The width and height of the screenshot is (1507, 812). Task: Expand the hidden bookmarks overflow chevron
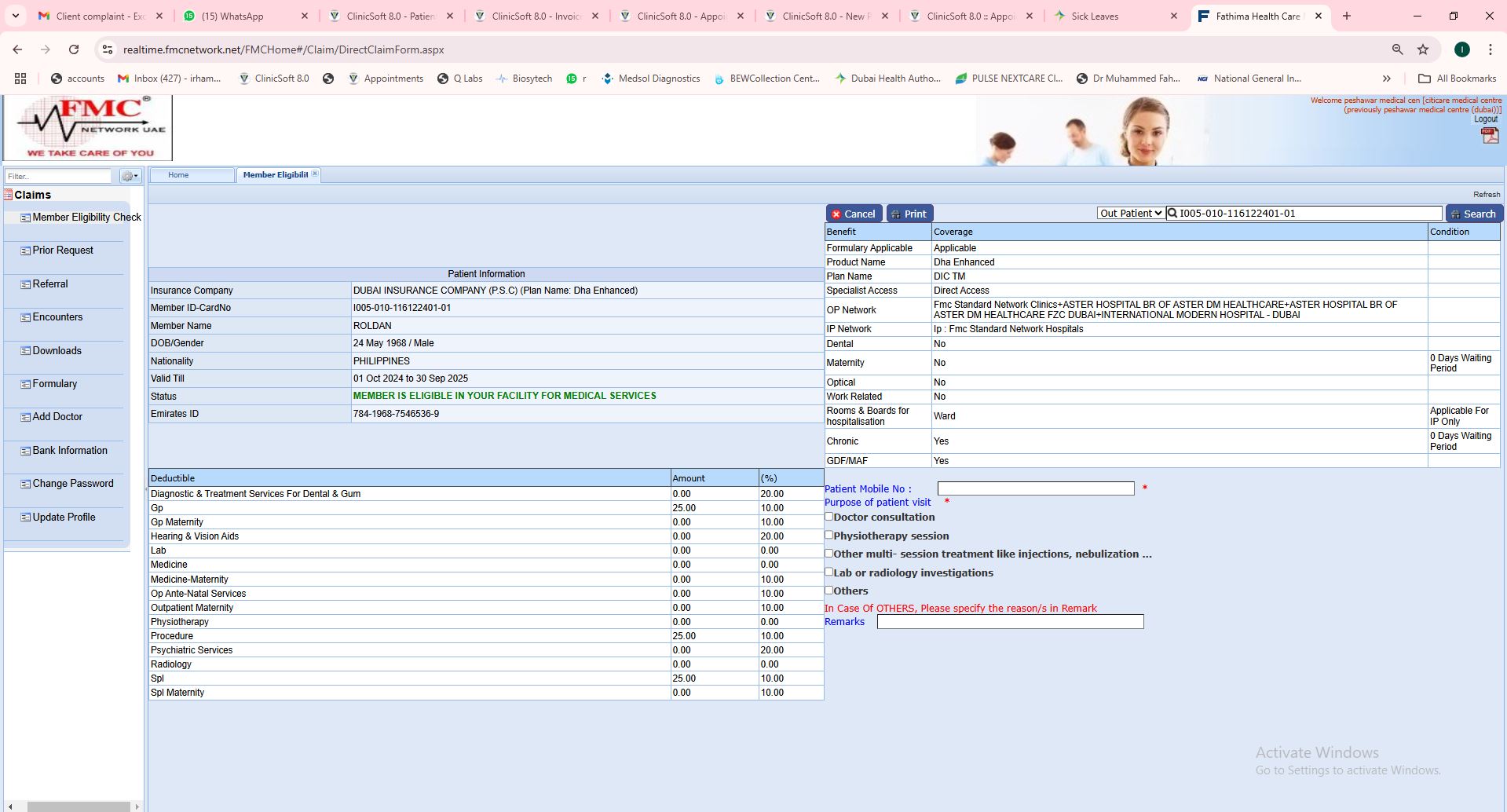click(1387, 79)
